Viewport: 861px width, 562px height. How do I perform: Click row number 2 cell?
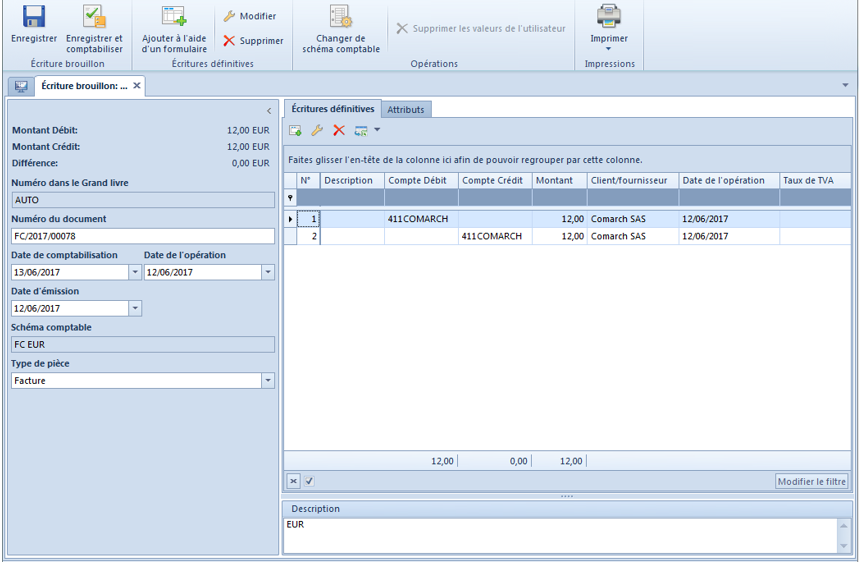click(x=309, y=236)
